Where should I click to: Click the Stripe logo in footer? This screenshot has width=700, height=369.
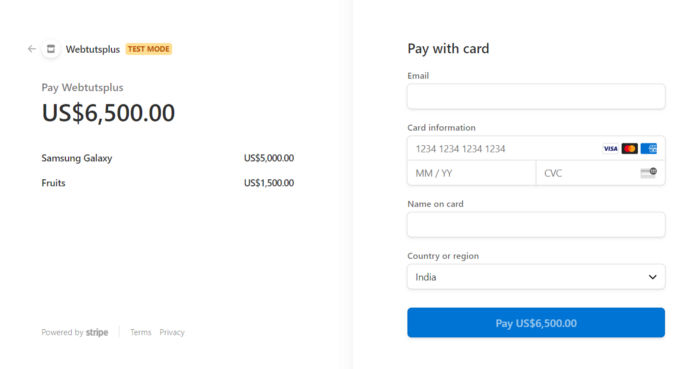click(x=97, y=332)
